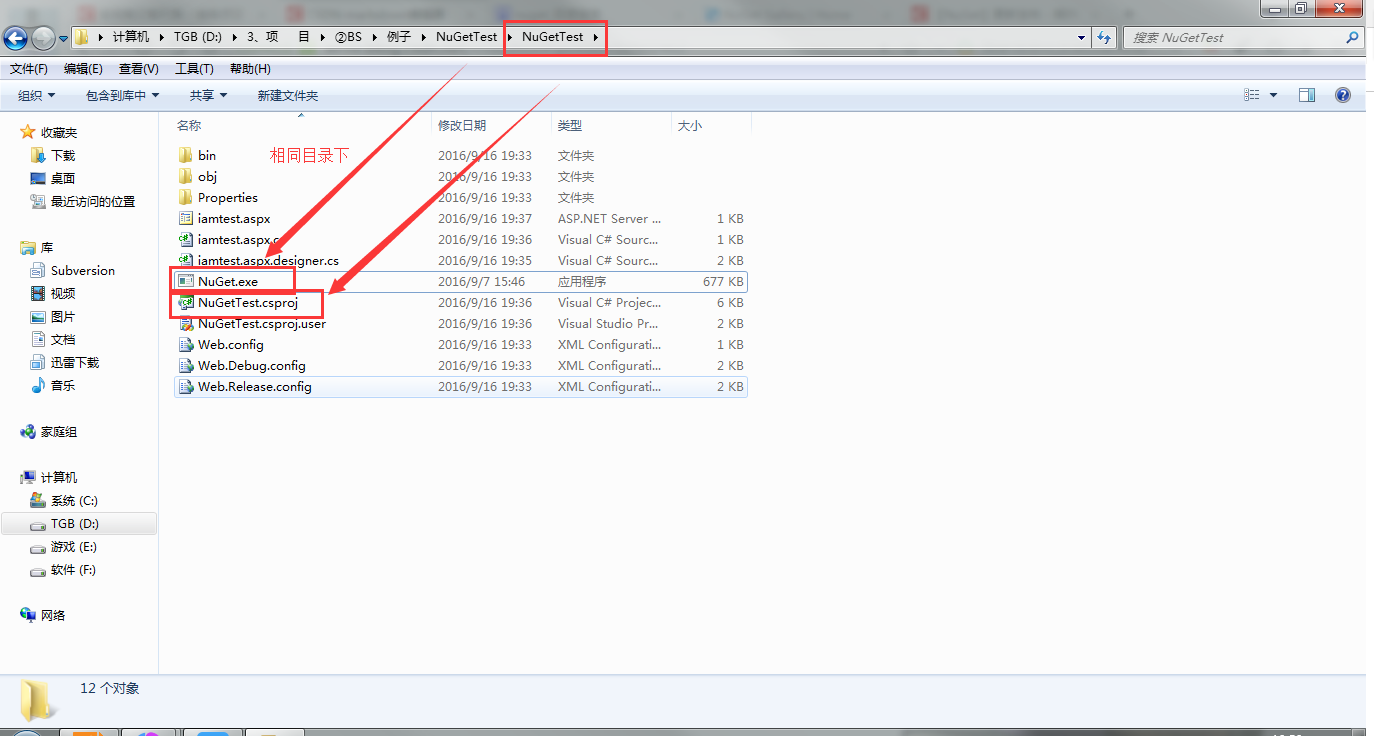Viewport: 1374px width, 736px height.
Task: Click the search magnifier icon
Action: 1353,37
